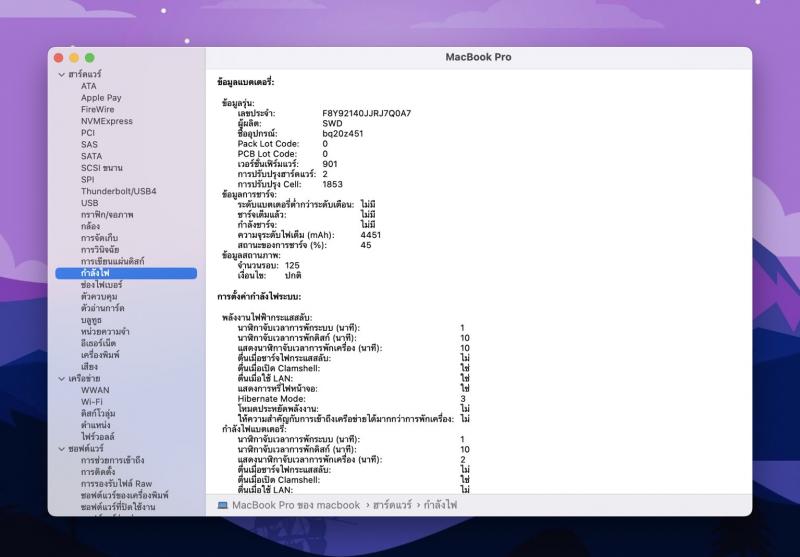The width and height of the screenshot is (800, 557).
Task: Open FireWire hardware item
Action: (97, 110)
